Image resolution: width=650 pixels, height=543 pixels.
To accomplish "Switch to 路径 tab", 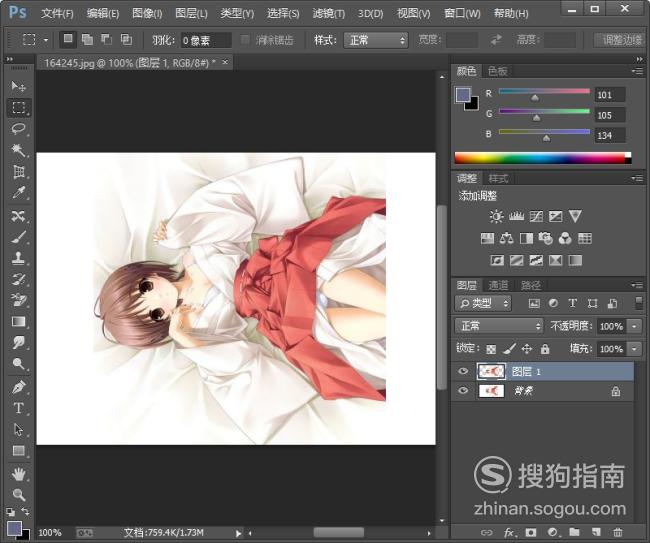I will point(531,285).
